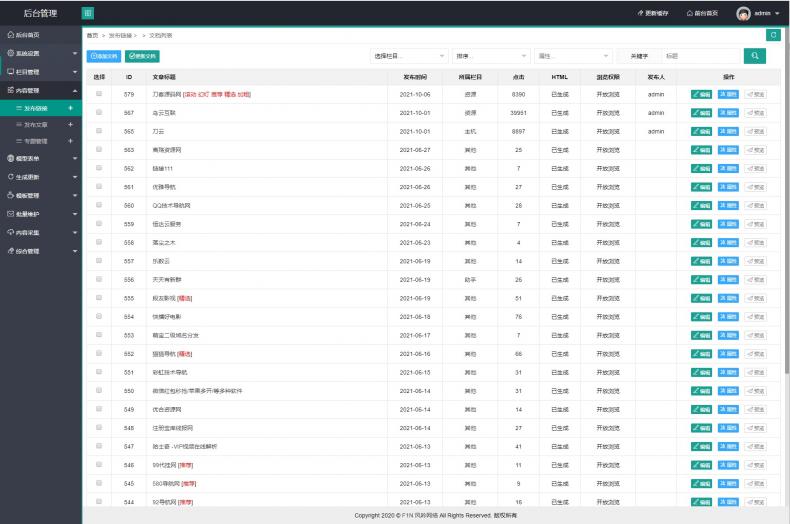Click green edit button for row 547

click(x=701, y=446)
